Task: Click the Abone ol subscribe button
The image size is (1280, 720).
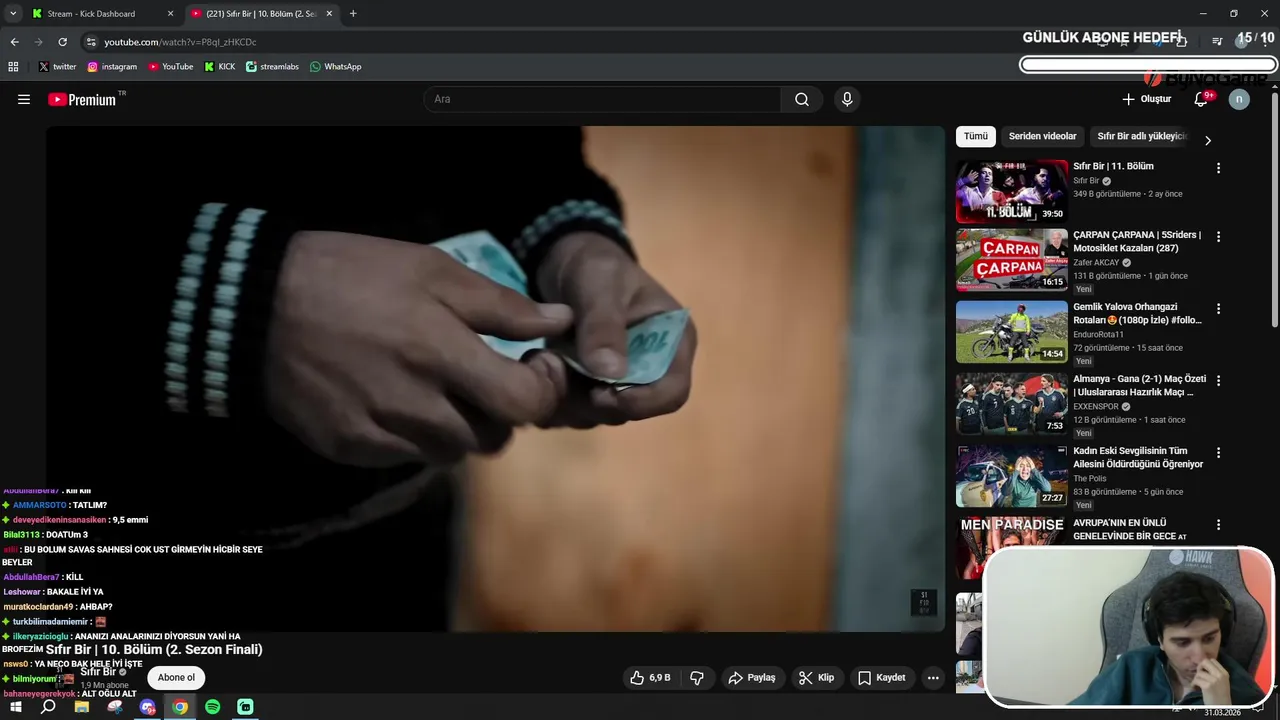Action: (x=176, y=678)
